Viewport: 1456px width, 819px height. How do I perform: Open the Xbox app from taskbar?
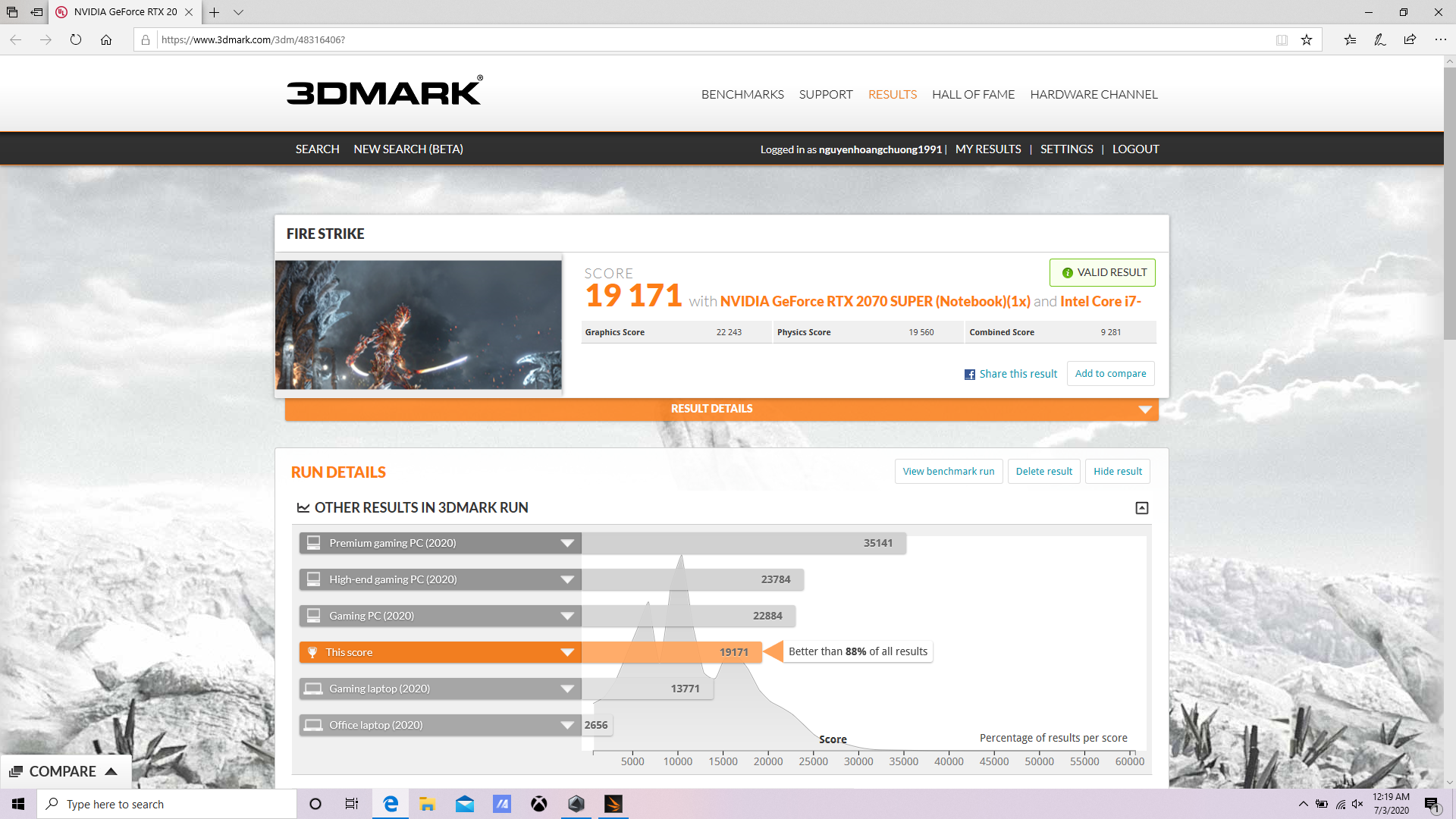[539, 805]
